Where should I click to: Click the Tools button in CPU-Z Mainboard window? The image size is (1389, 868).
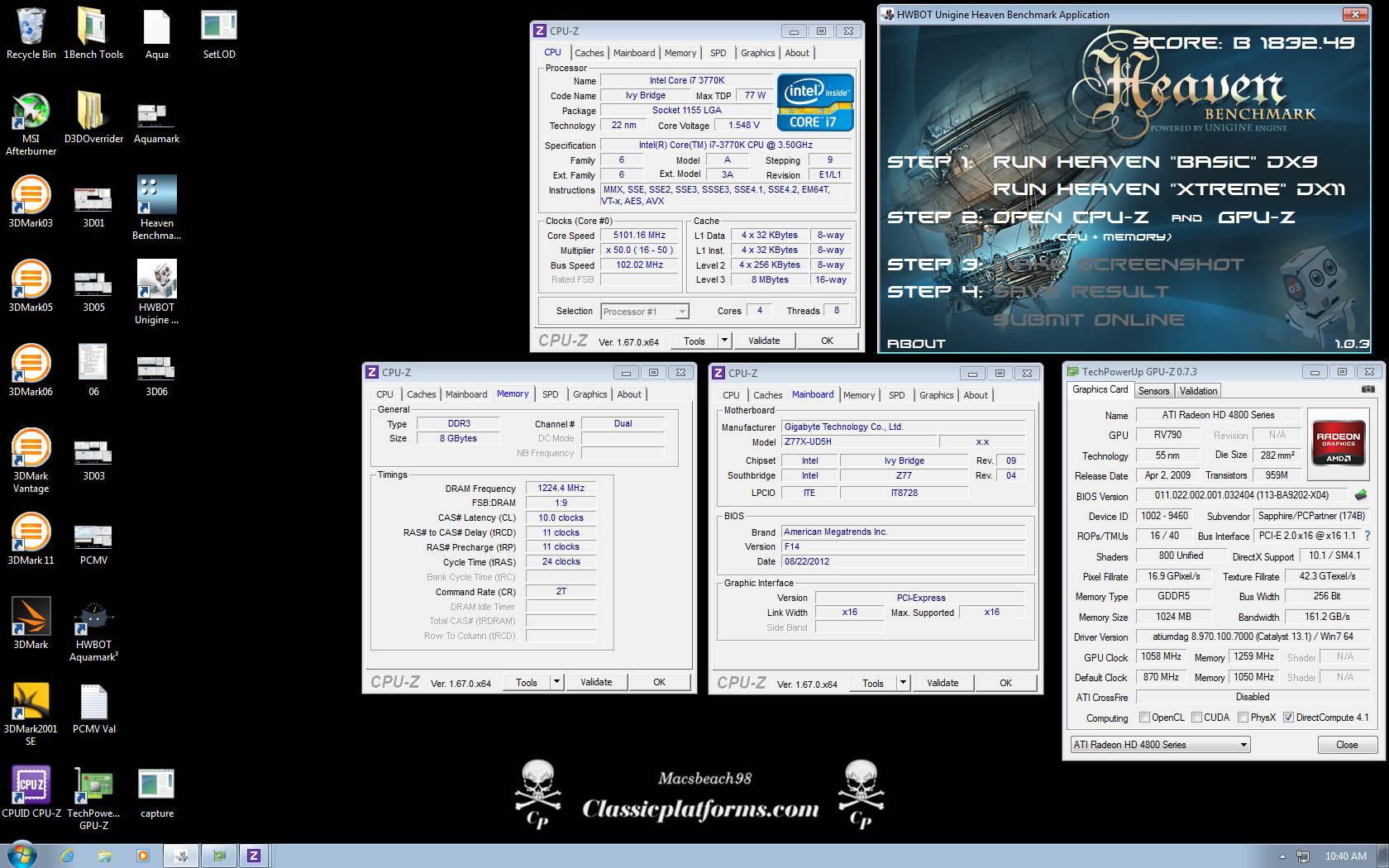point(873,683)
